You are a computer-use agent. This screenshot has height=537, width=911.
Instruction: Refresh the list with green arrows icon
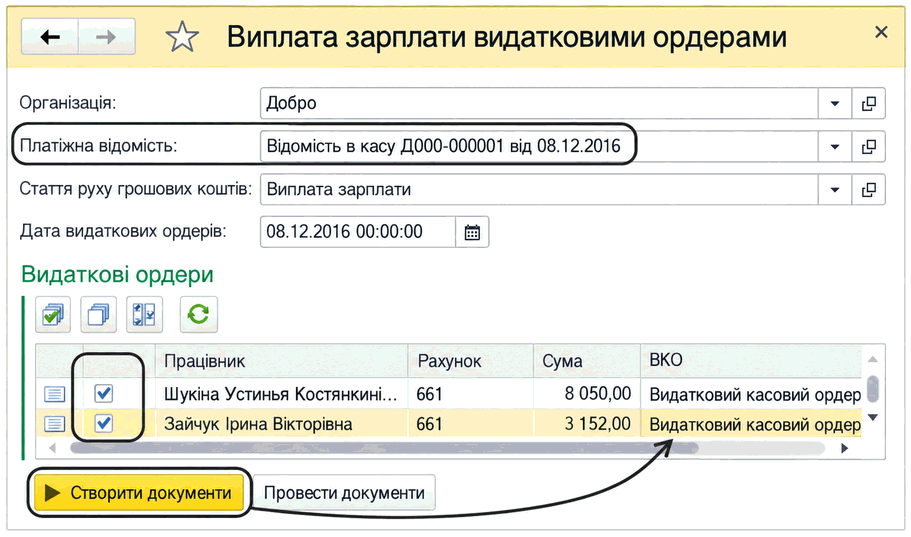[199, 314]
